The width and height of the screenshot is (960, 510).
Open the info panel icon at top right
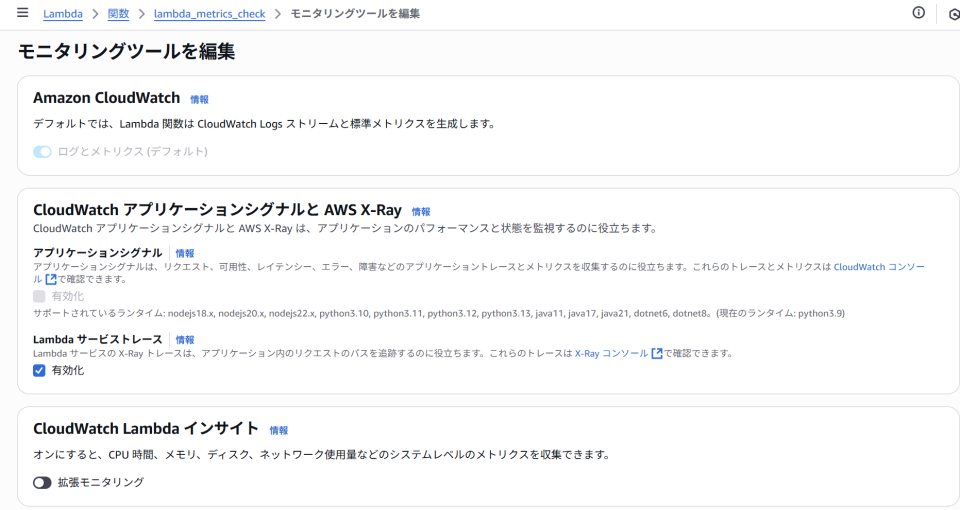918,12
